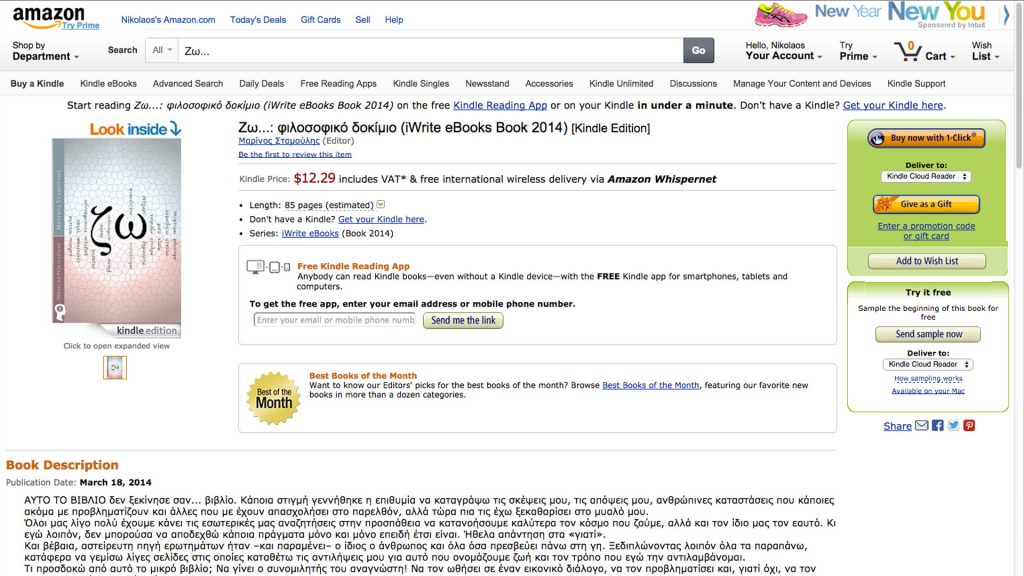The height and width of the screenshot is (576, 1024).
Task: Click Enter a promotion code link
Action: pyautogui.click(x=926, y=231)
